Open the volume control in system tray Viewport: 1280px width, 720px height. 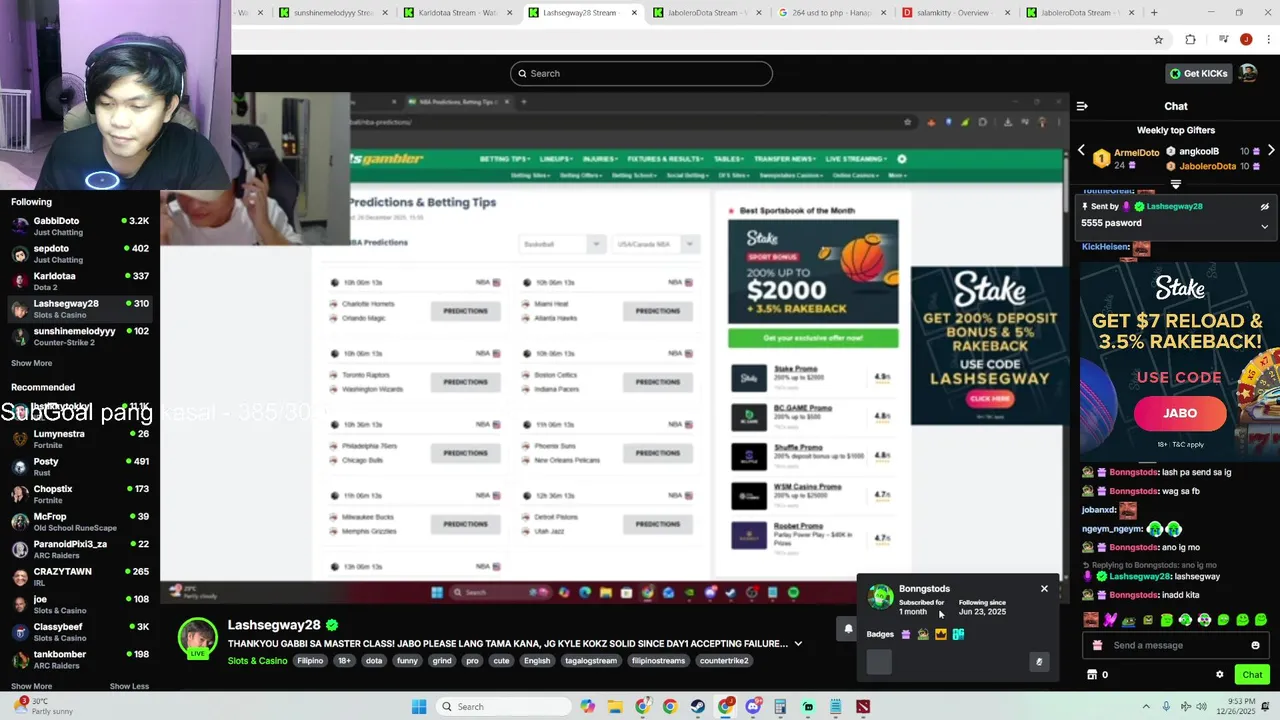1204,707
